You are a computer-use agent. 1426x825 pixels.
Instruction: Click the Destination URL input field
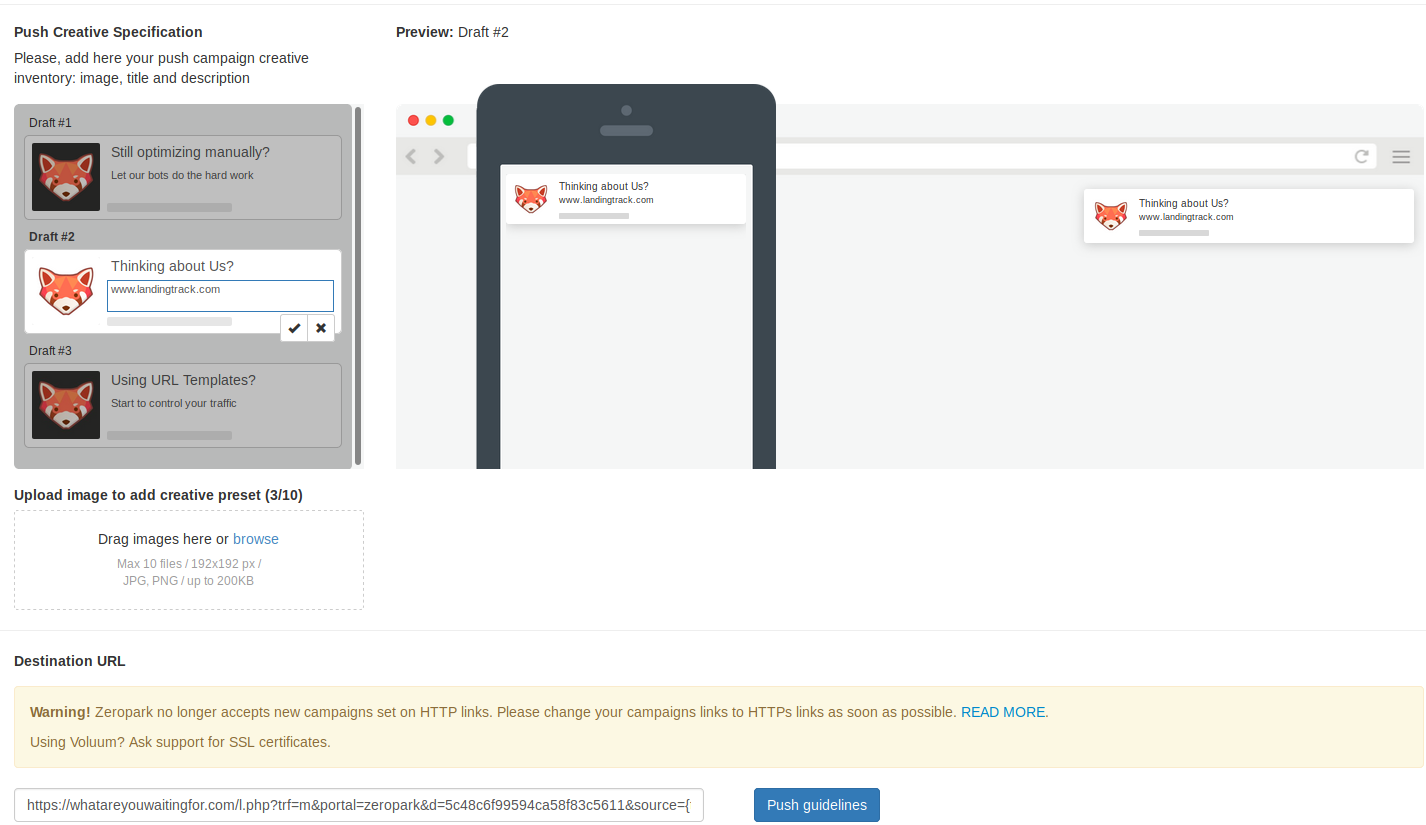(359, 805)
